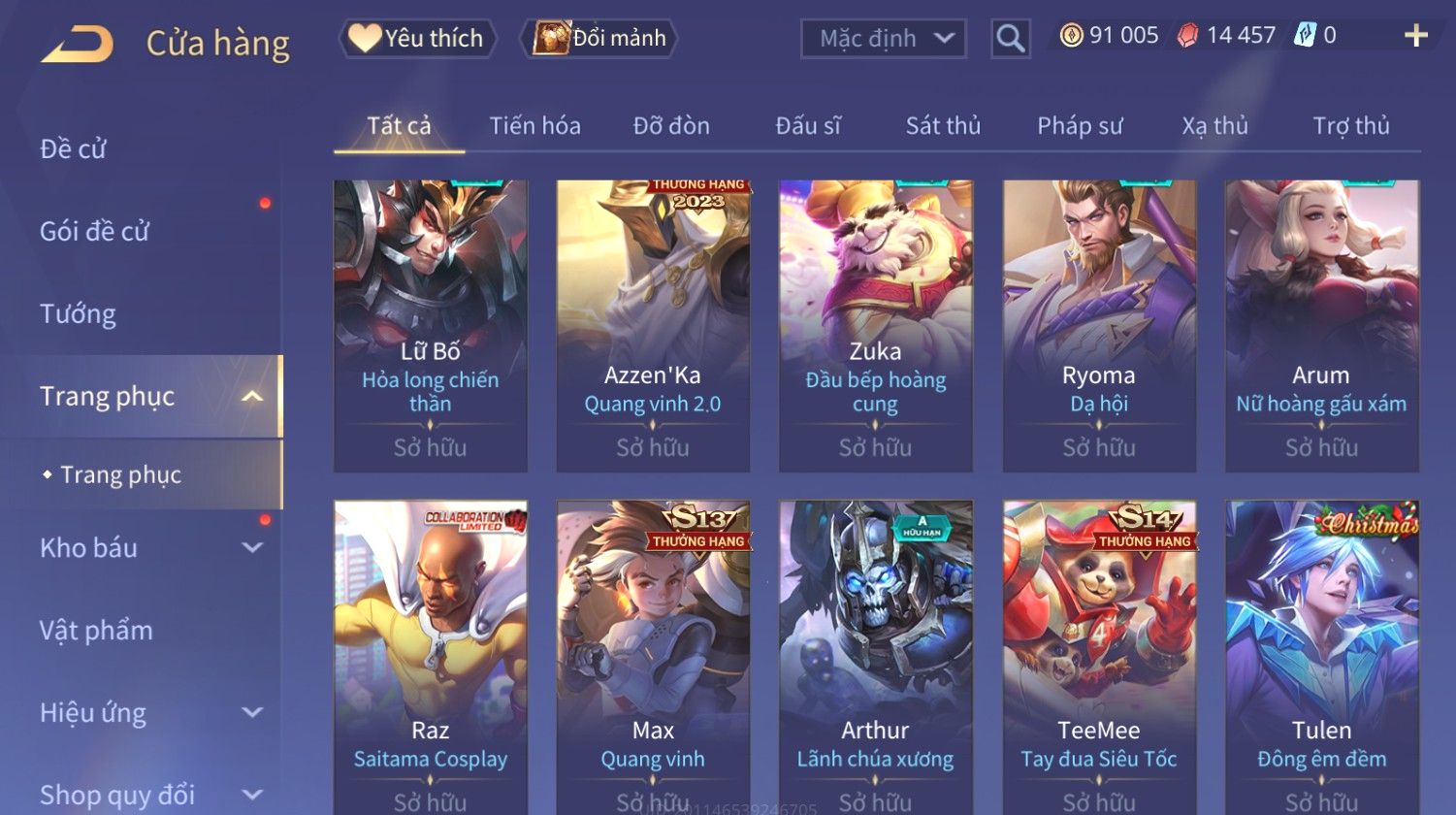Click the back arrow icon

pos(77,45)
